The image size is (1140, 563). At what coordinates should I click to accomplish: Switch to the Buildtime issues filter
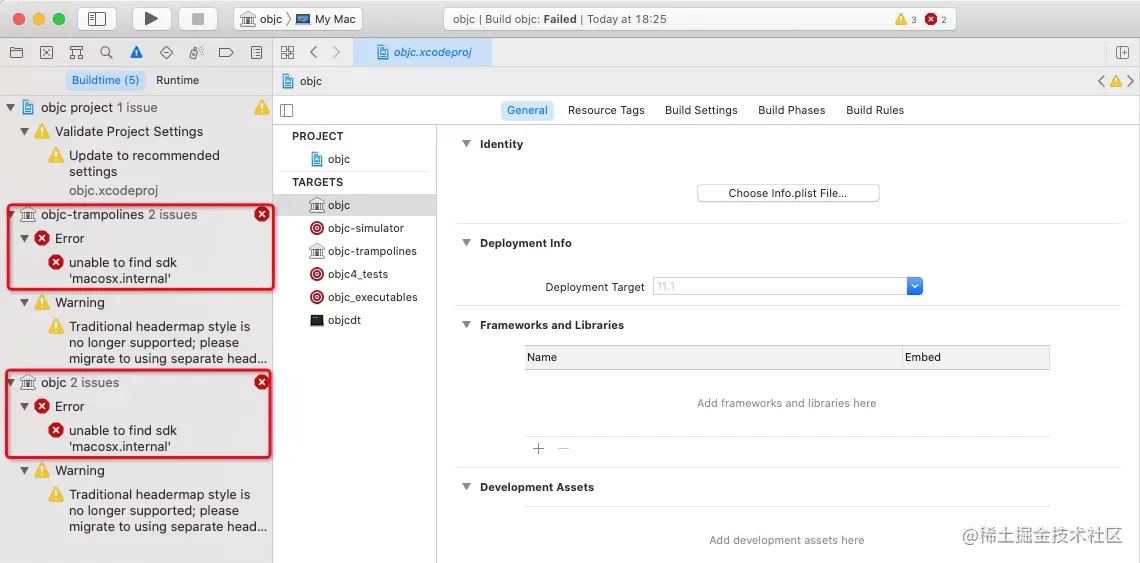click(105, 80)
